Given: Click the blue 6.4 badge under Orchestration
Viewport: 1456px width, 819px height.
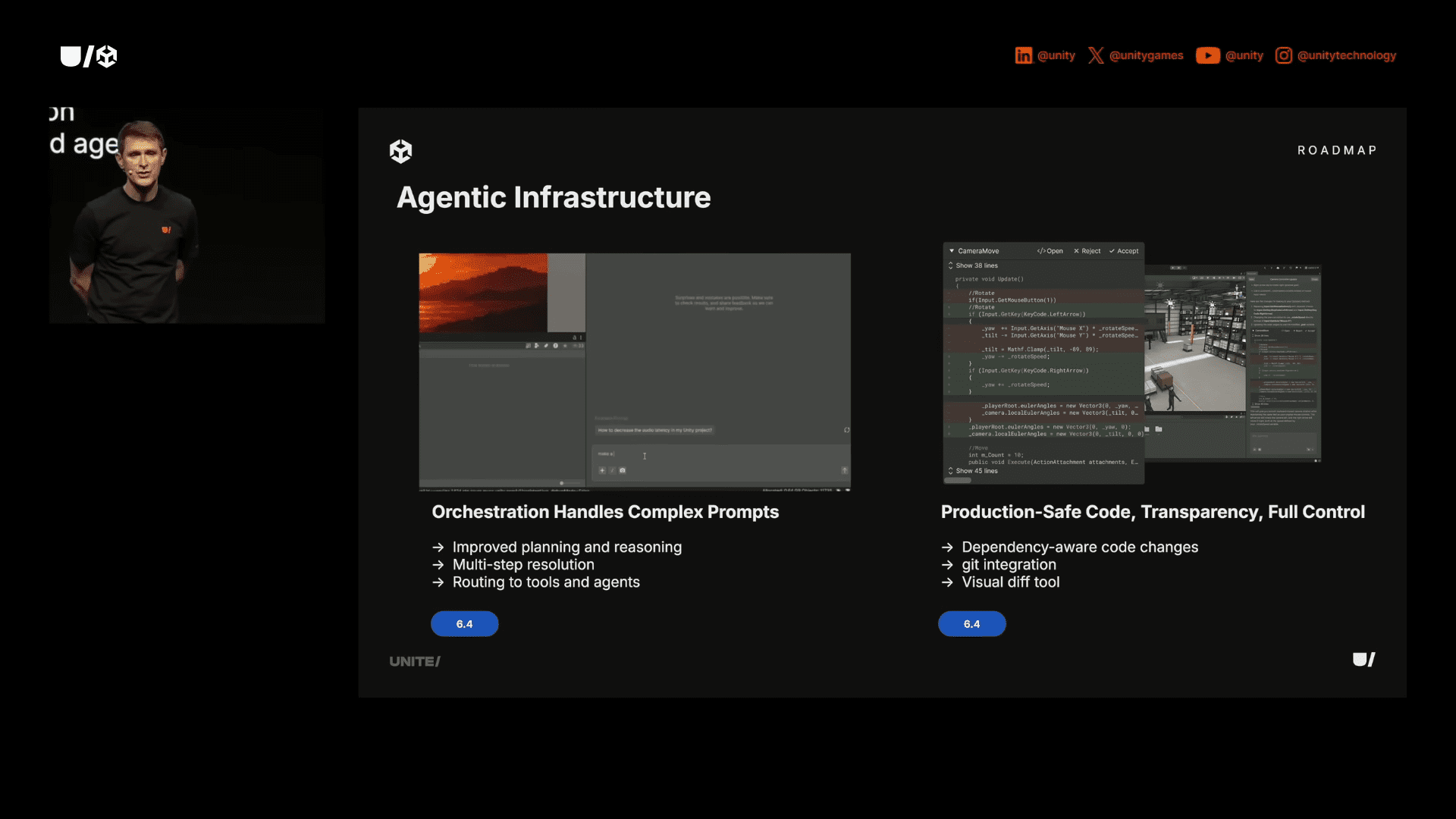Looking at the screenshot, I should click(x=464, y=623).
